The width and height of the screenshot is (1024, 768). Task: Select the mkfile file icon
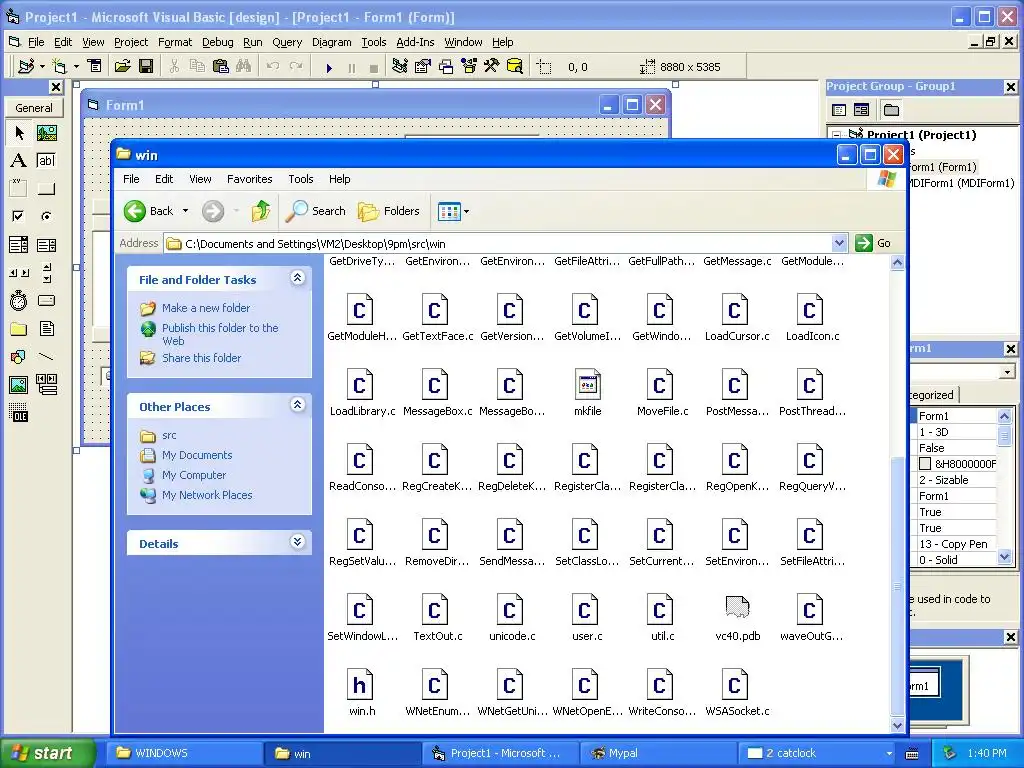tap(587, 385)
